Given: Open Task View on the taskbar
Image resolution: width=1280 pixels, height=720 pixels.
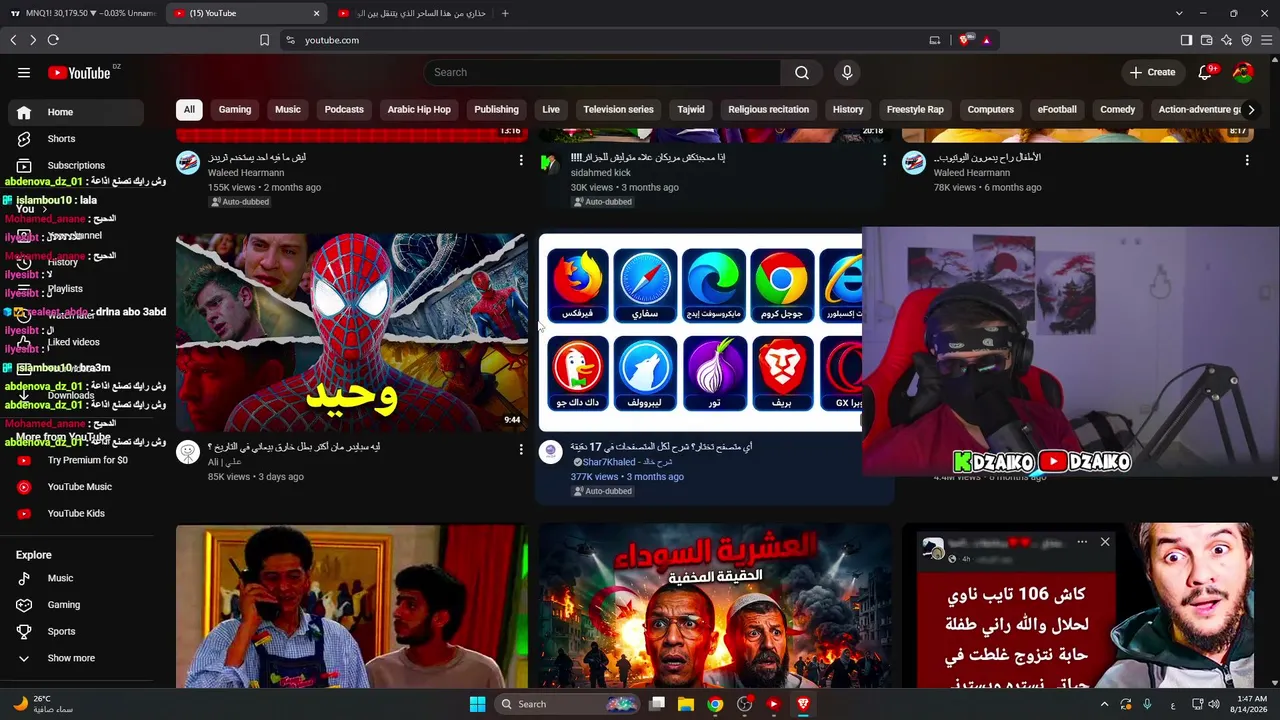Looking at the screenshot, I should 657,704.
